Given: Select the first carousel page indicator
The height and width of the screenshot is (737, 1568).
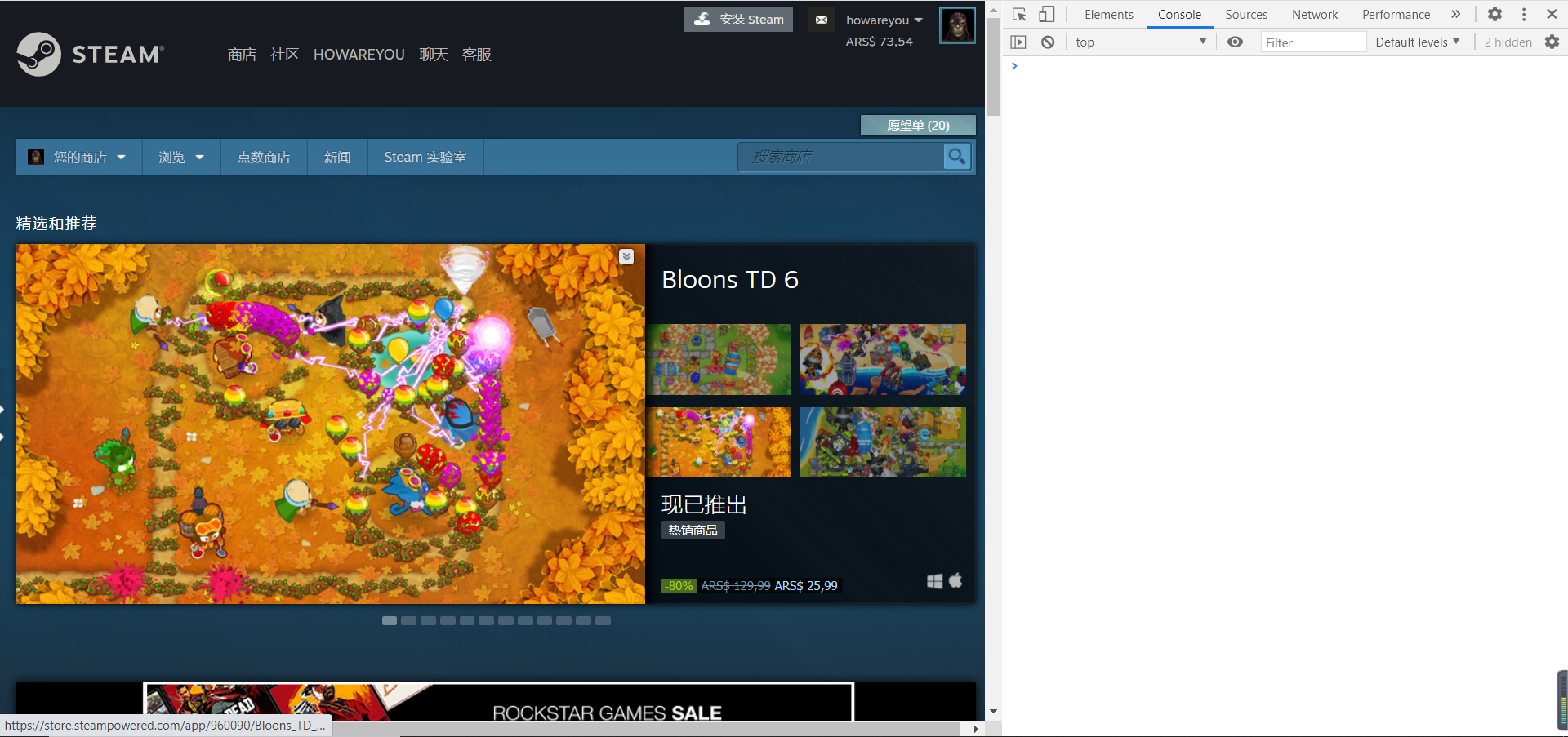Looking at the screenshot, I should click(x=390, y=621).
